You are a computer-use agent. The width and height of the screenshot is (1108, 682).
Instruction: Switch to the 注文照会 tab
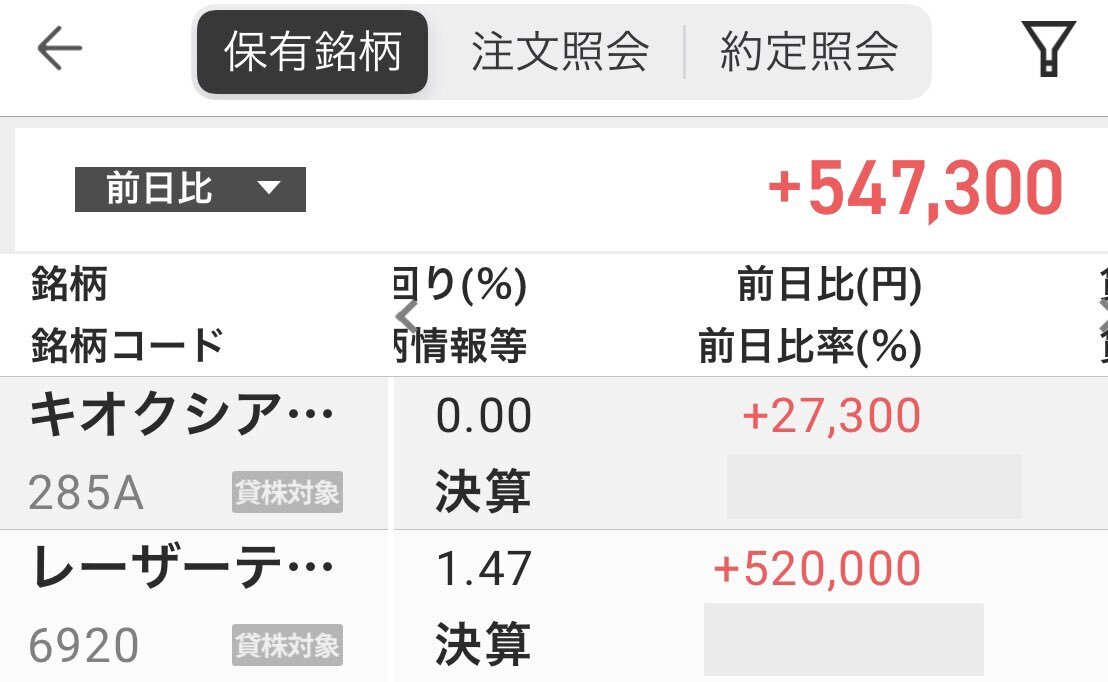click(x=559, y=52)
